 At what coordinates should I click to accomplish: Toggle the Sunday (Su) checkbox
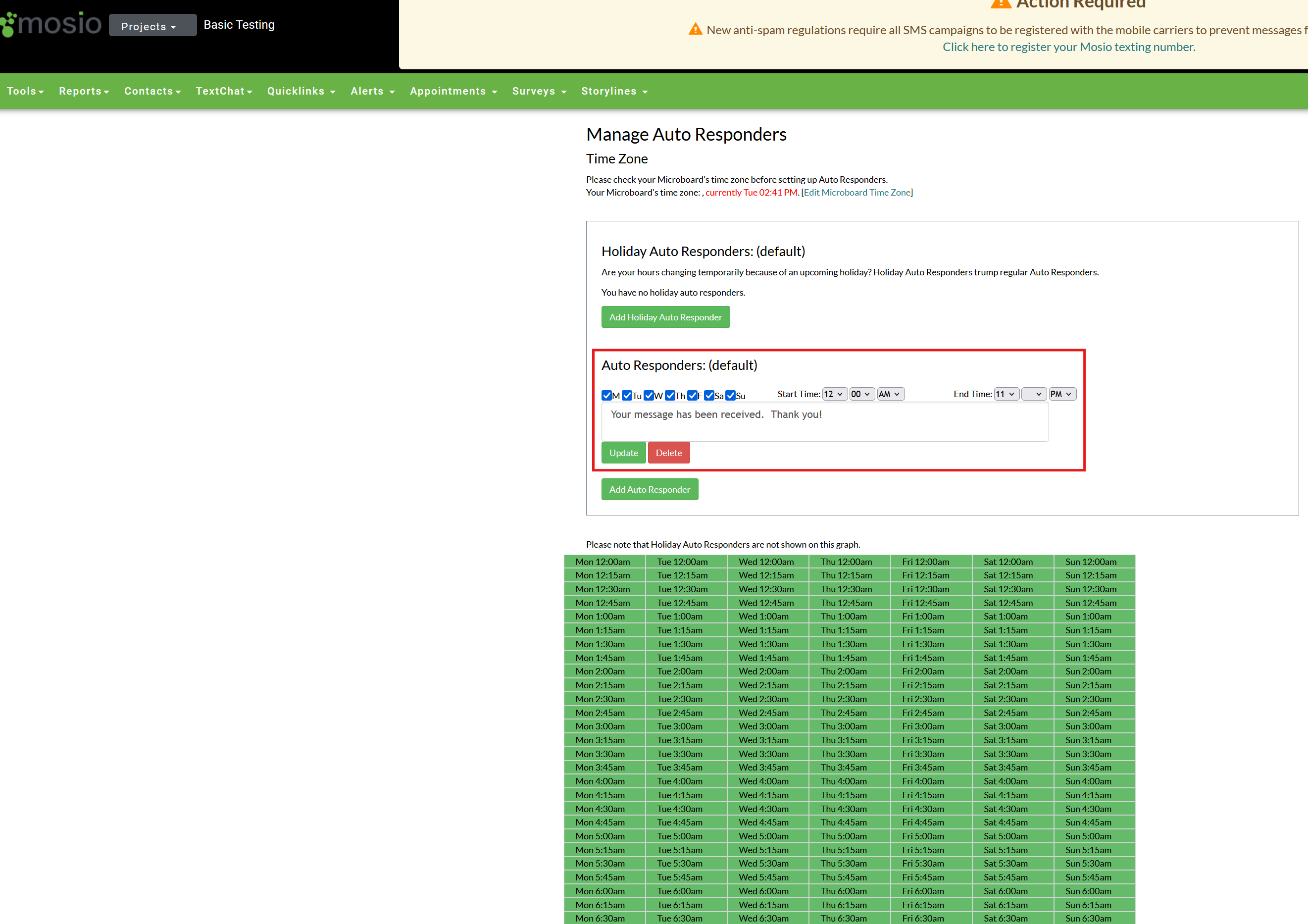(x=730, y=395)
